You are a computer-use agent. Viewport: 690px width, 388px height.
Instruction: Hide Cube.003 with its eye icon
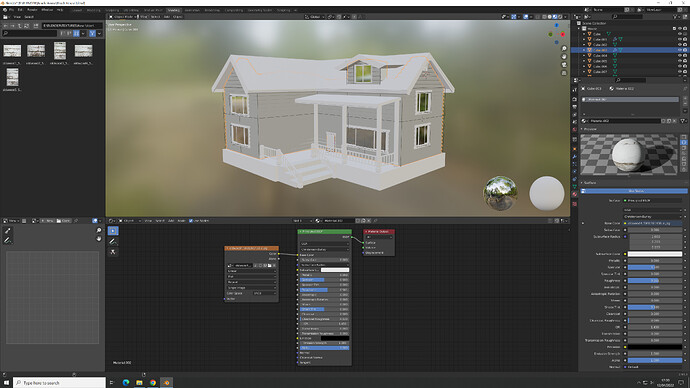pyautogui.click(x=679, y=50)
